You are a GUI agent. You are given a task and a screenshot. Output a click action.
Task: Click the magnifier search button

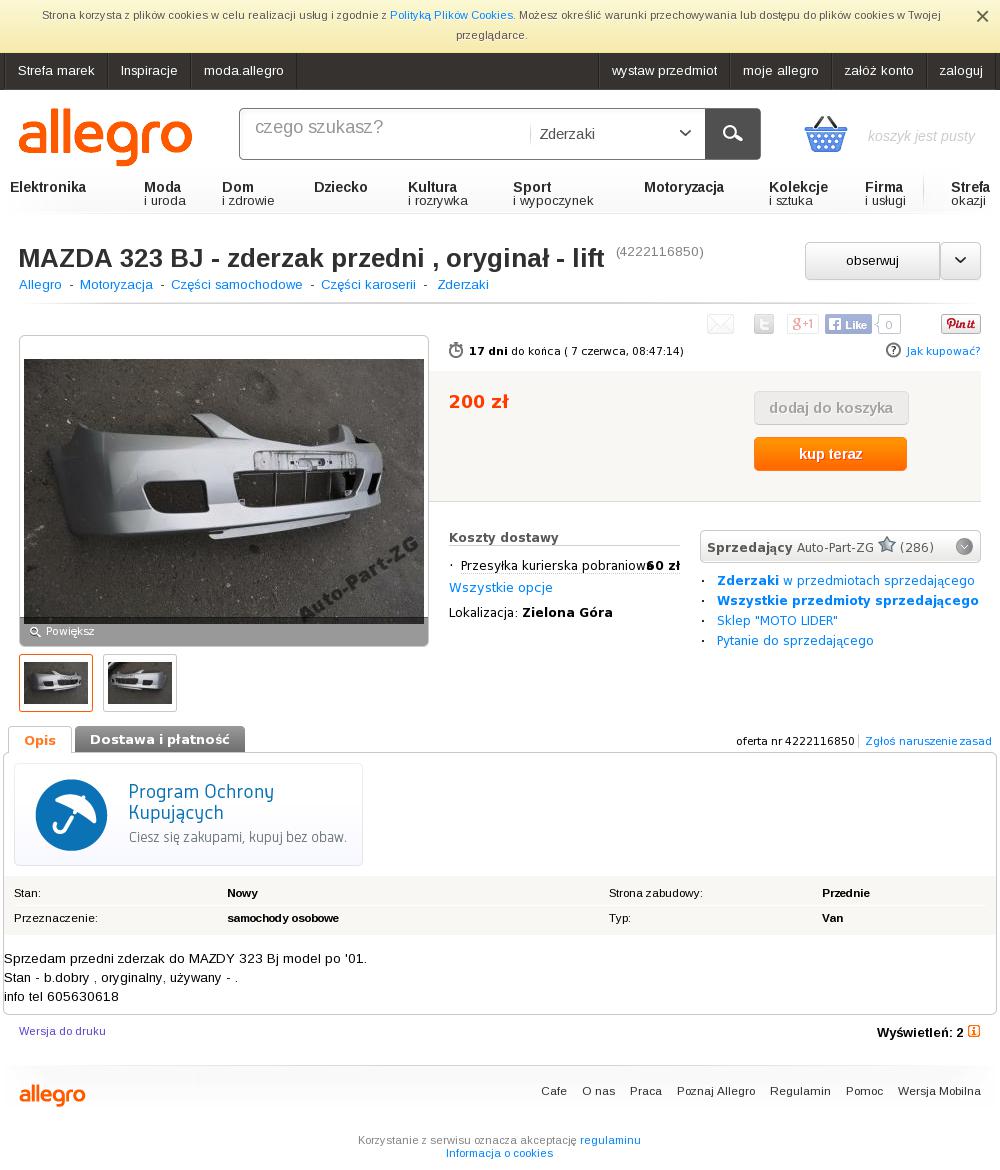click(x=732, y=134)
